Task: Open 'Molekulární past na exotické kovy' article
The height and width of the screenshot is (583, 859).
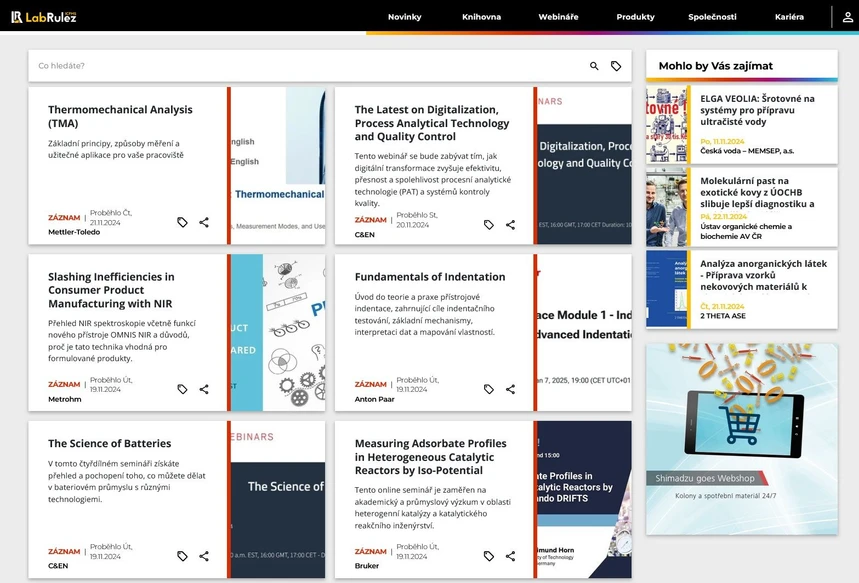Action: click(x=757, y=192)
